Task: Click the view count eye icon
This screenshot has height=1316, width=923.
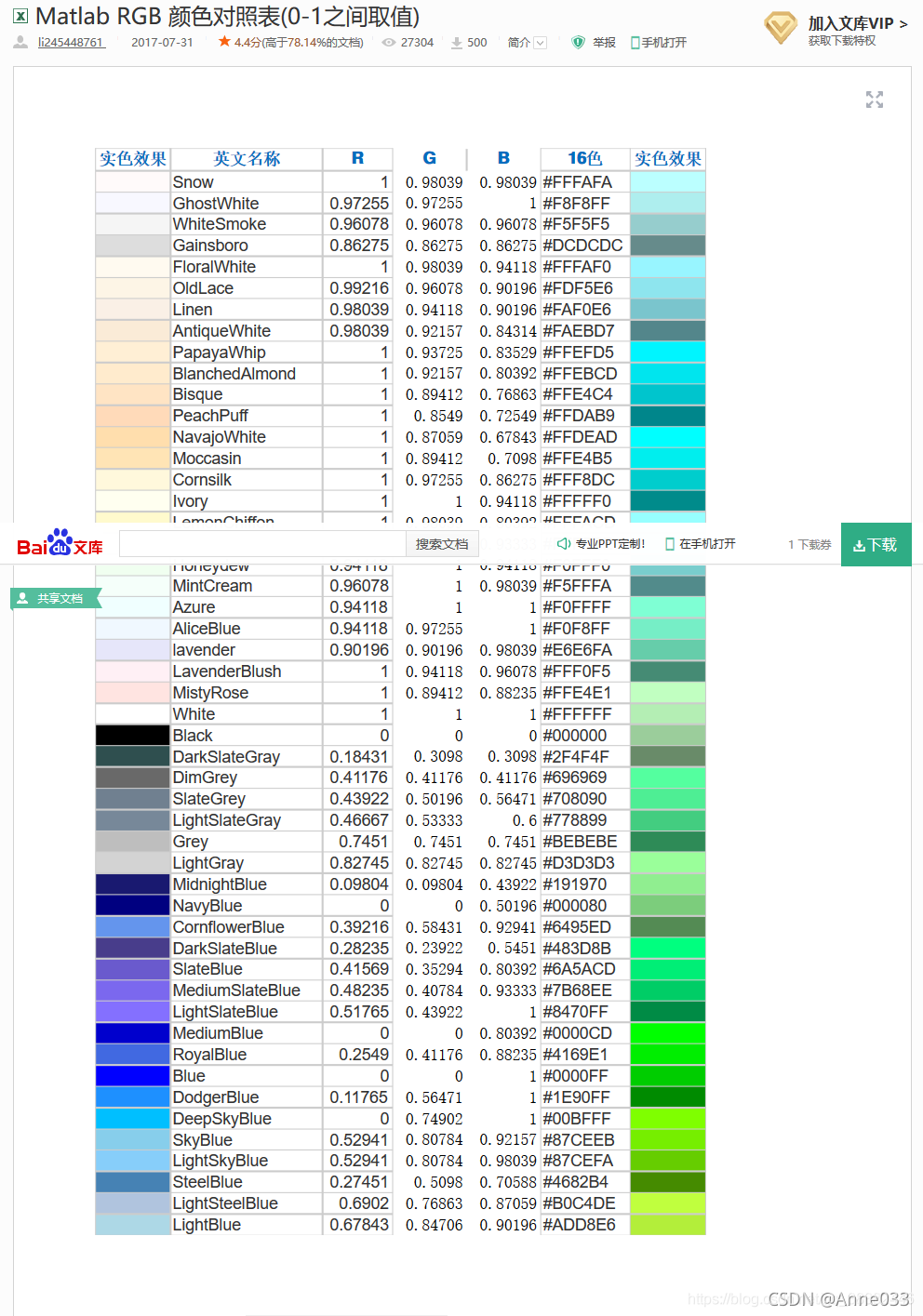Action: tap(389, 43)
